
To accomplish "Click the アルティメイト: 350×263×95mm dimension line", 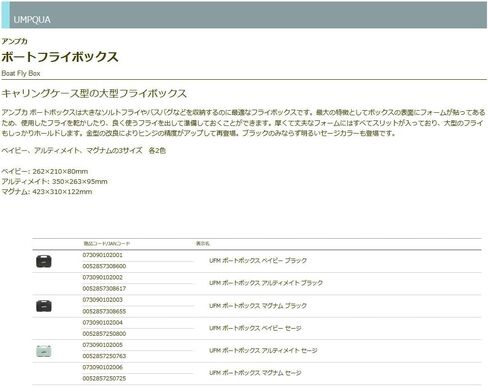I will click(54, 182).
